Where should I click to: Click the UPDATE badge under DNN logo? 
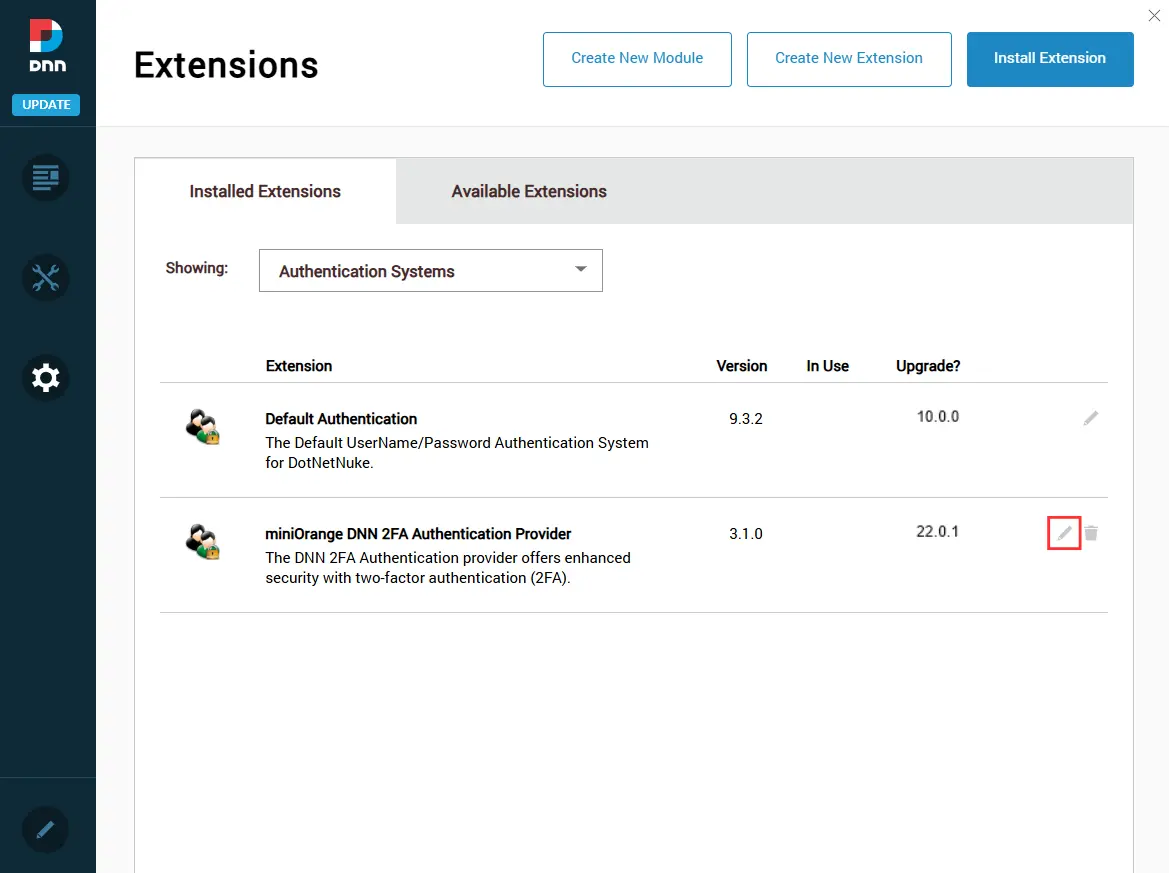46,104
